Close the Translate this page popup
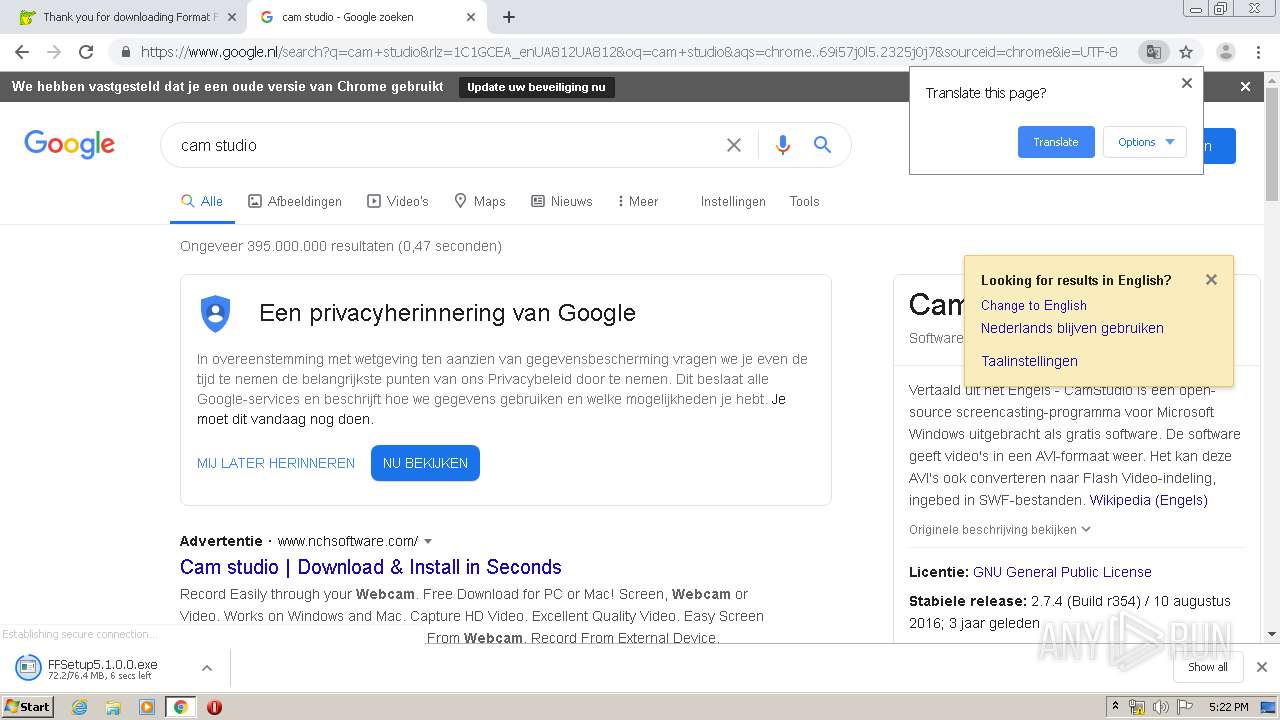This screenshot has height=720, width=1280. (x=1187, y=83)
